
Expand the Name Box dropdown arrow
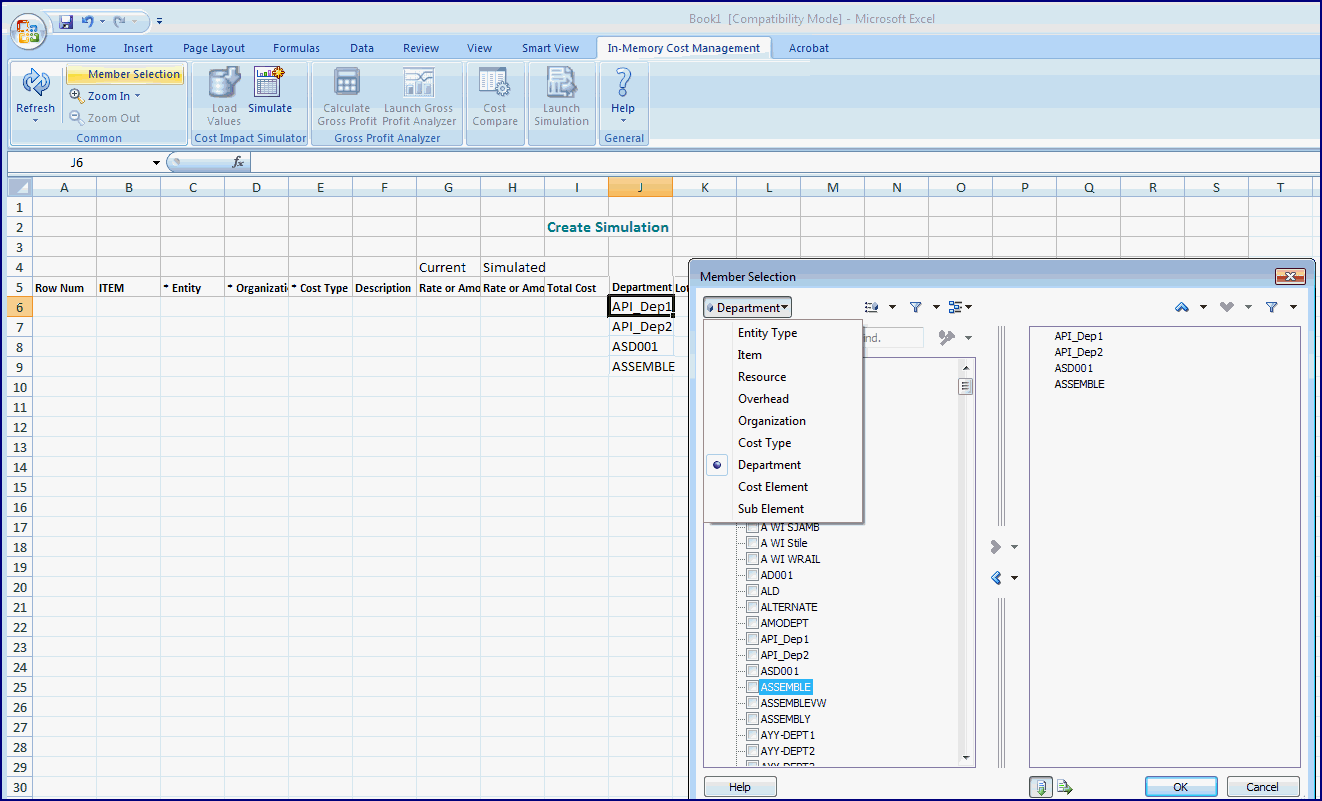click(156, 163)
